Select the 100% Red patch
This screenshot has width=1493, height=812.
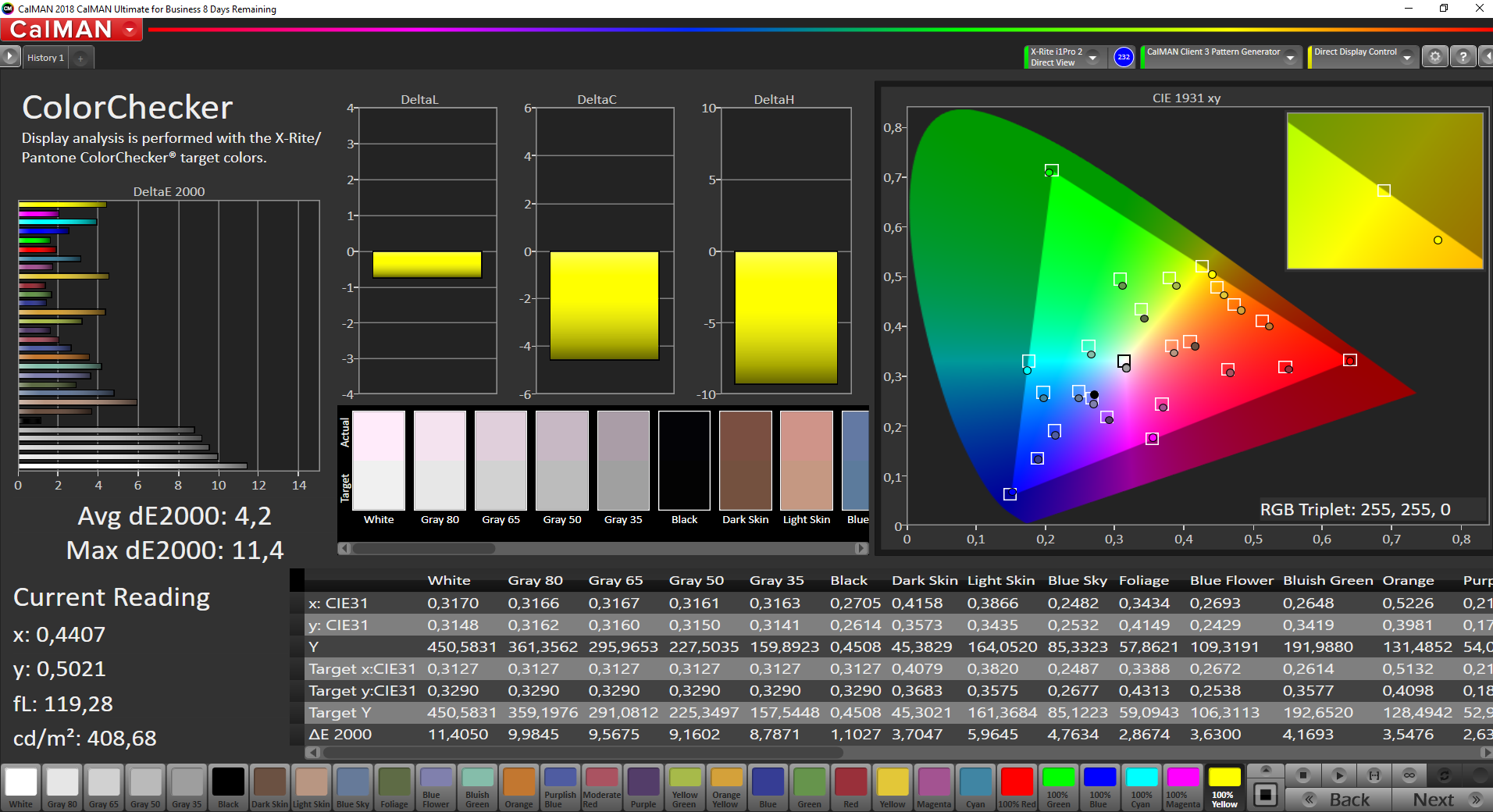1017,787
